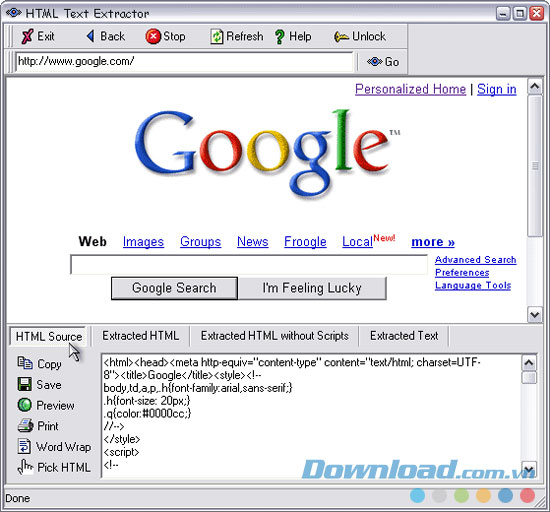Open the Personalized Home link
The height and width of the screenshot is (512, 550).
pyautogui.click(x=410, y=89)
